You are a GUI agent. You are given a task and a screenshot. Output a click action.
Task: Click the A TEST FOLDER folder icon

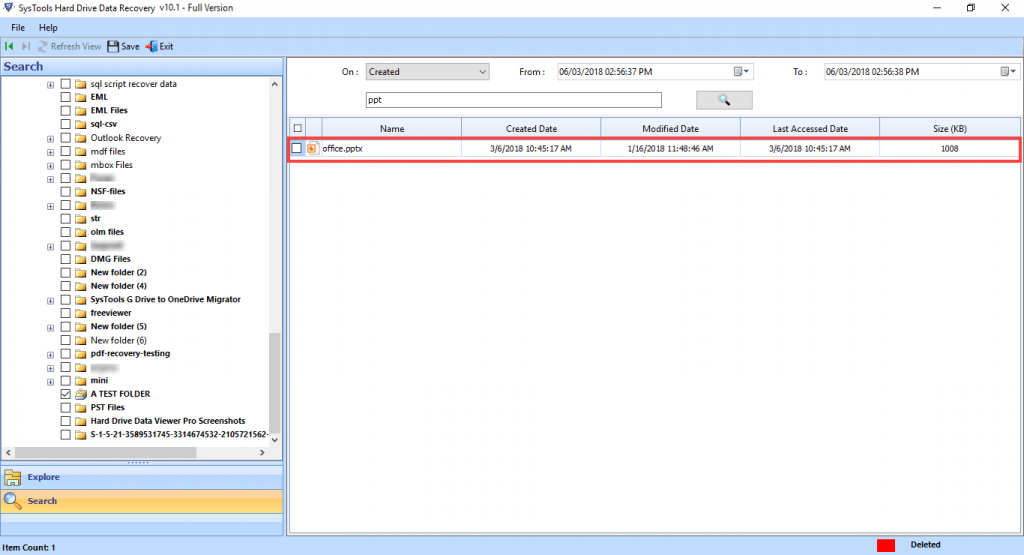pos(81,394)
